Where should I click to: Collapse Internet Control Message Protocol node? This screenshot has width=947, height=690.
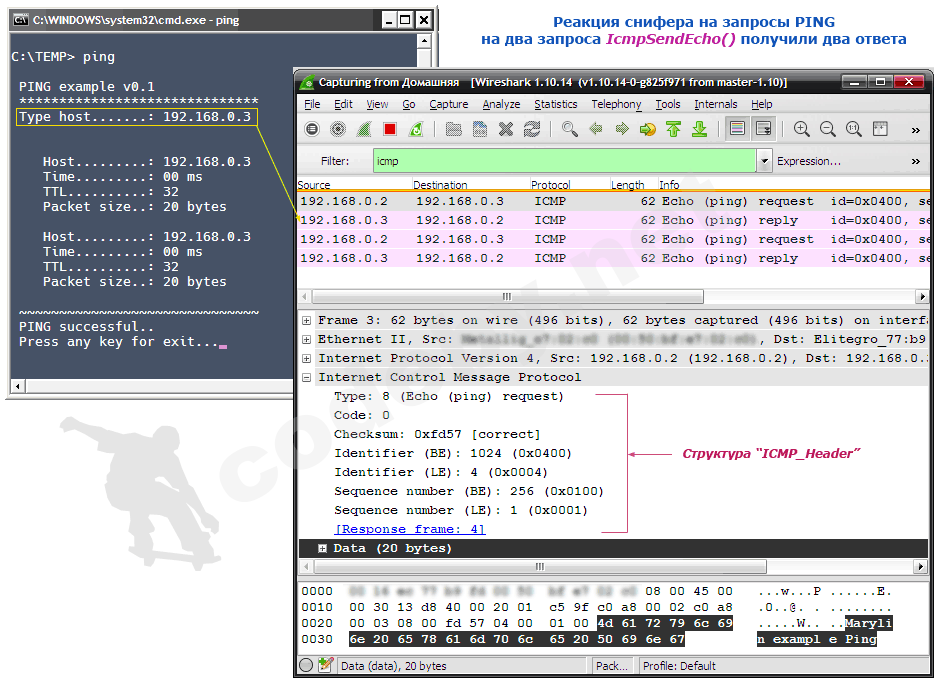[307, 378]
